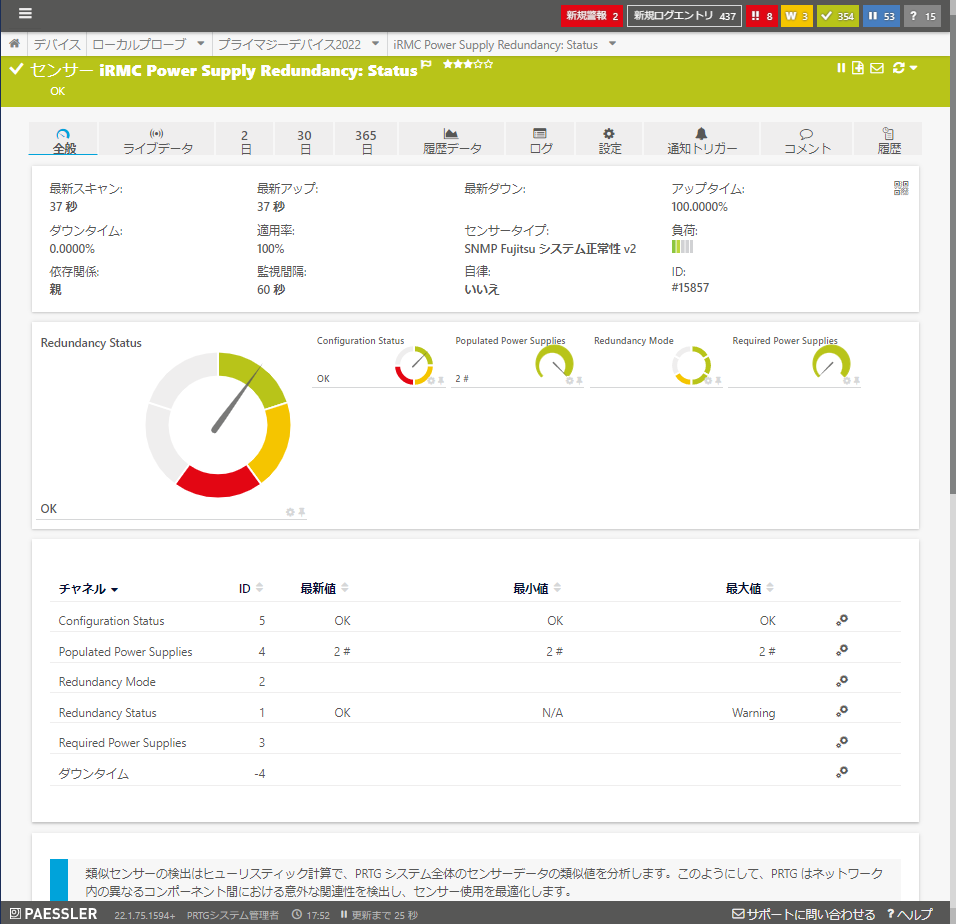Toggle pin on Required Power Supplies gauge
This screenshot has width=956, height=924.
pos(857,380)
